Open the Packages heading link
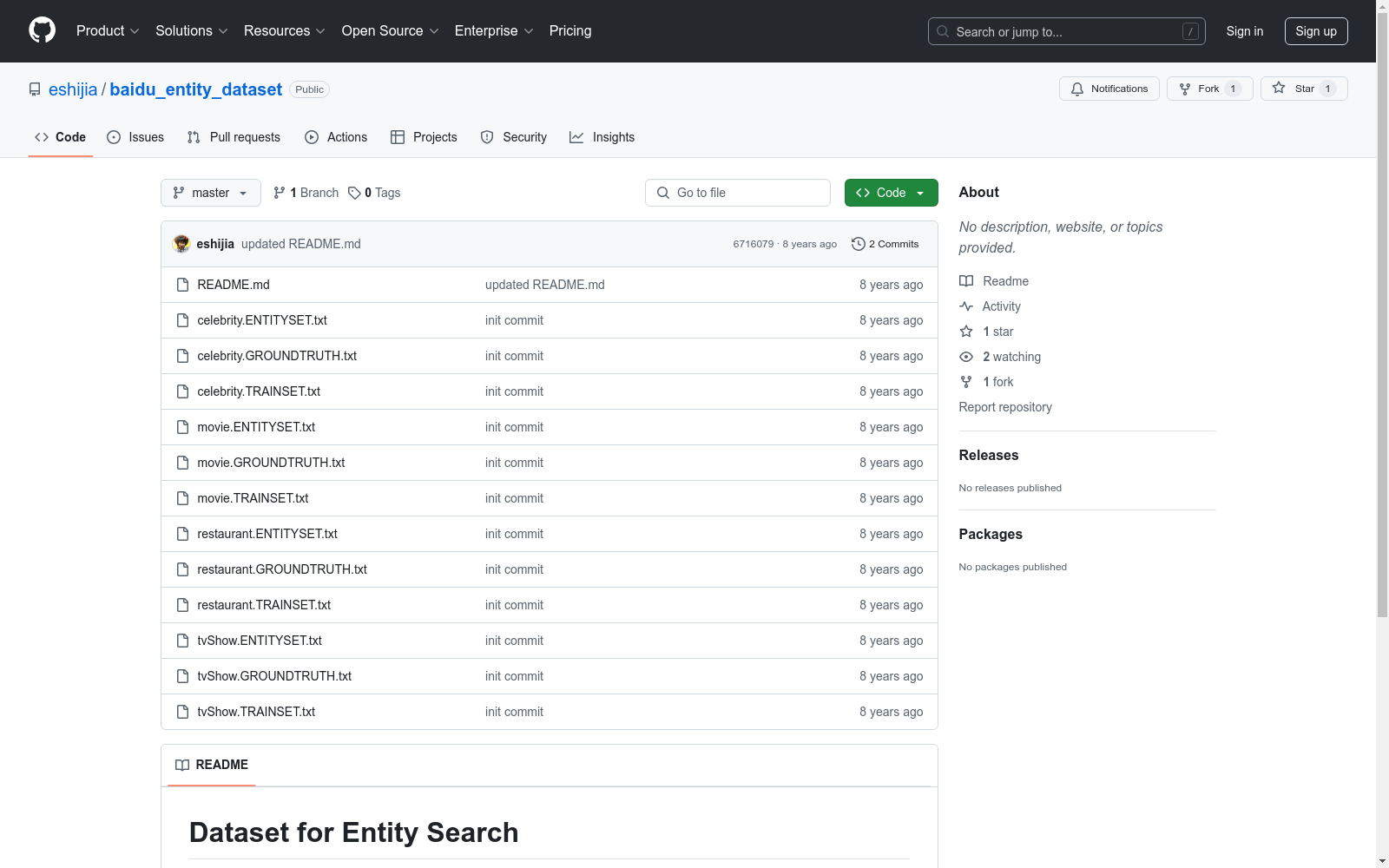Viewport: 1389px width, 868px height. (991, 535)
